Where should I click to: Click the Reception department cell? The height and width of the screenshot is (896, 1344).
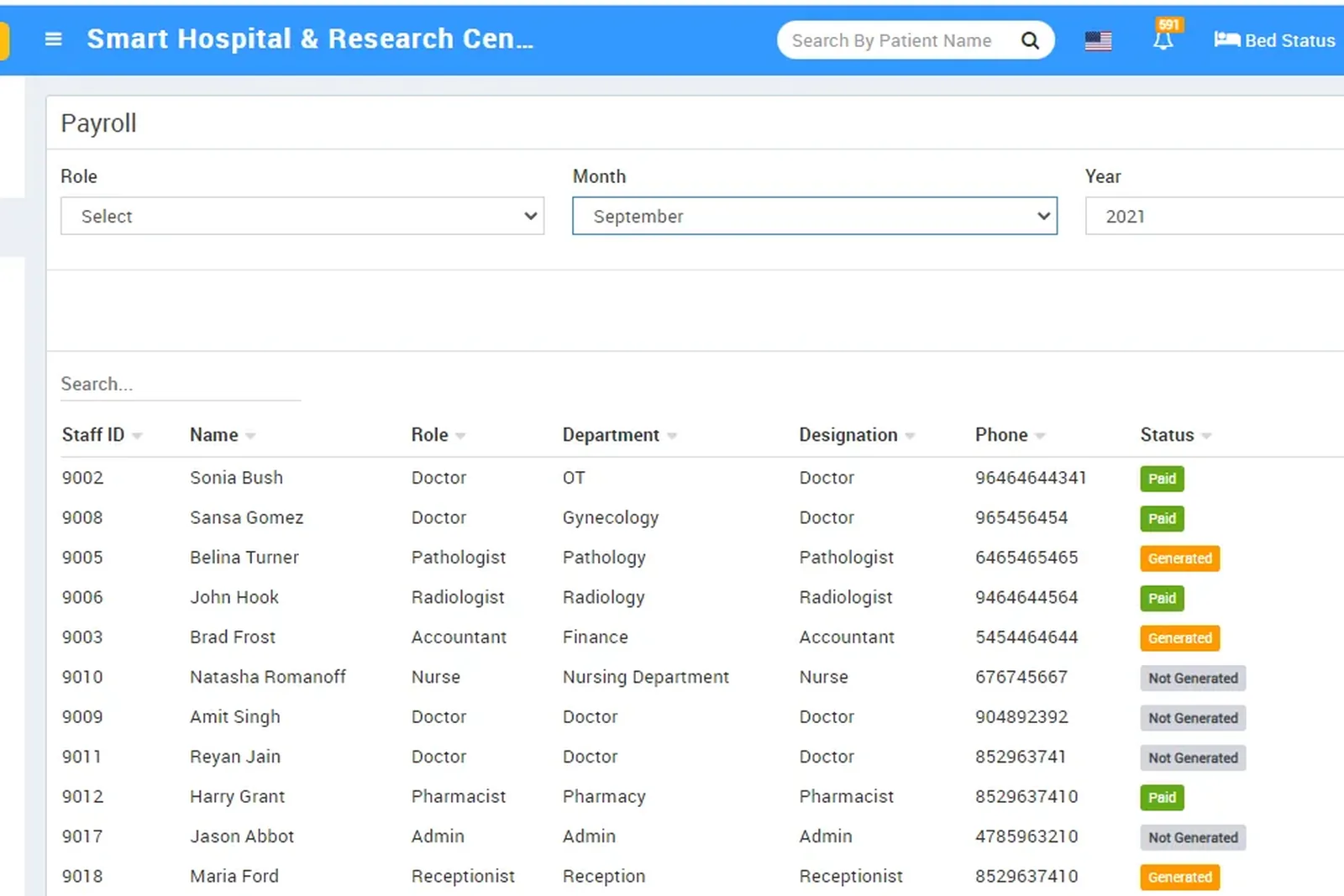click(604, 877)
